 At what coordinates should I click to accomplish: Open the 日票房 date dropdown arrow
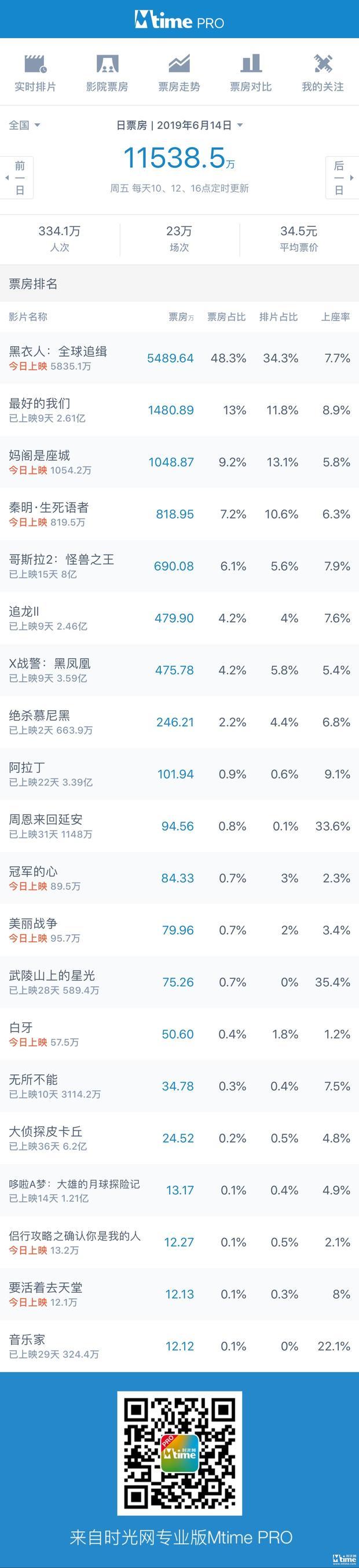click(240, 126)
